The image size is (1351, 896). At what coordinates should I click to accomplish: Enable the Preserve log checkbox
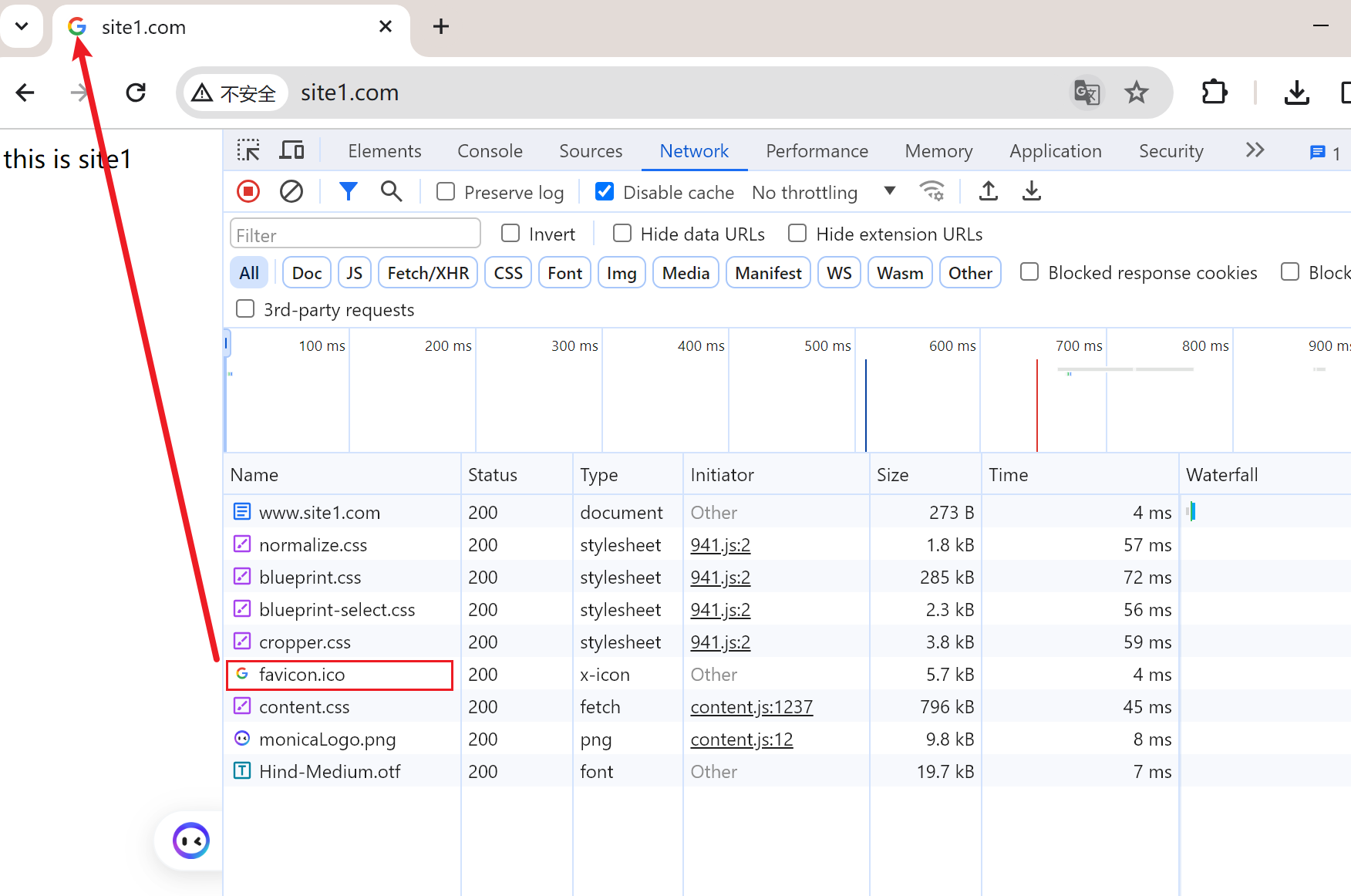tap(446, 192)
